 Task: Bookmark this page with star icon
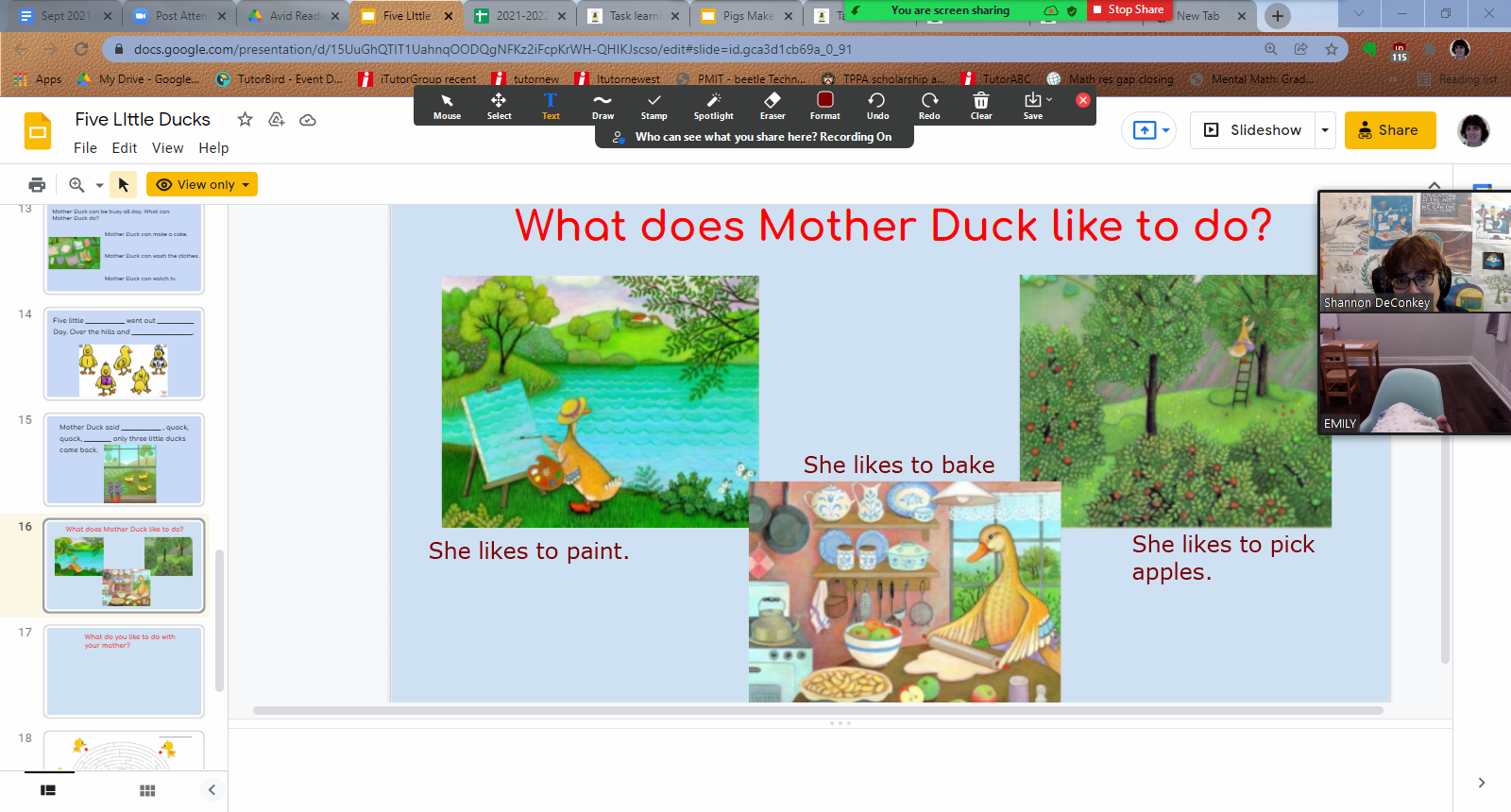click(x=1331, y=49)
